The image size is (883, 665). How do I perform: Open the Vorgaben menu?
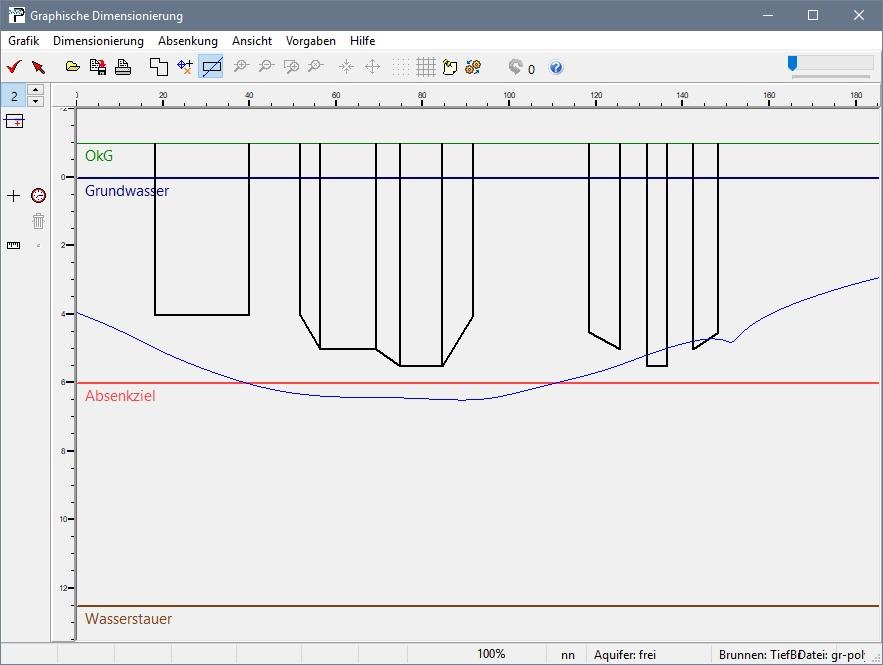[x=310, y=41]
